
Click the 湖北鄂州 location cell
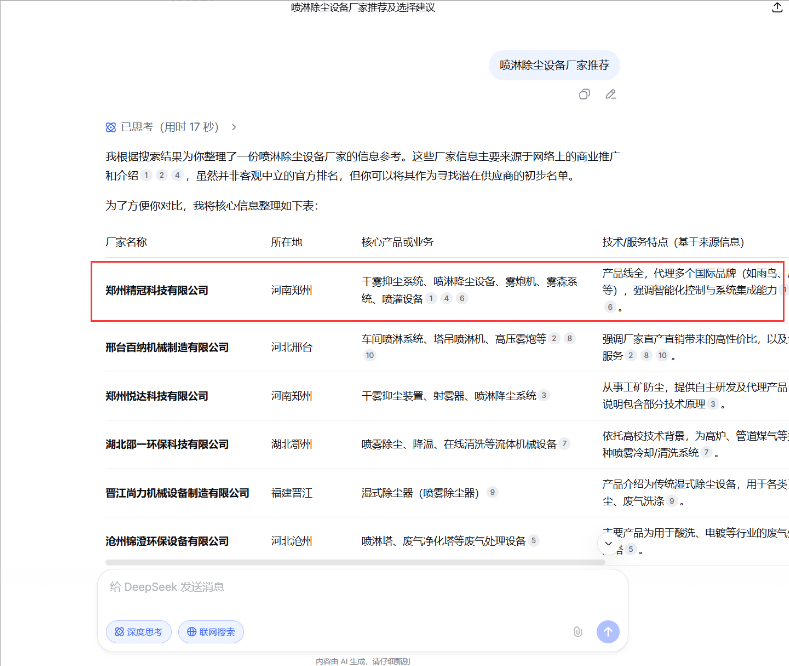pos(292,444)
